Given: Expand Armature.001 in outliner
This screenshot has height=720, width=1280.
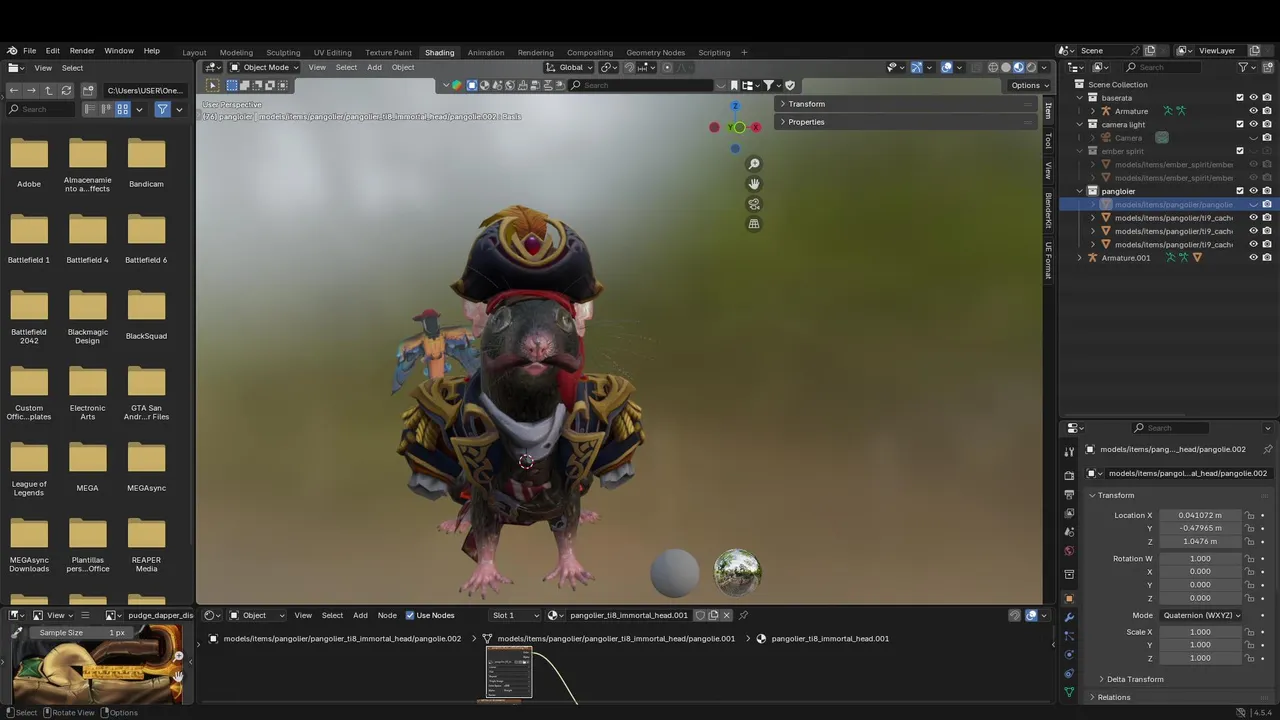Looking at the screenshot, I should click(x=1080, y=258).
